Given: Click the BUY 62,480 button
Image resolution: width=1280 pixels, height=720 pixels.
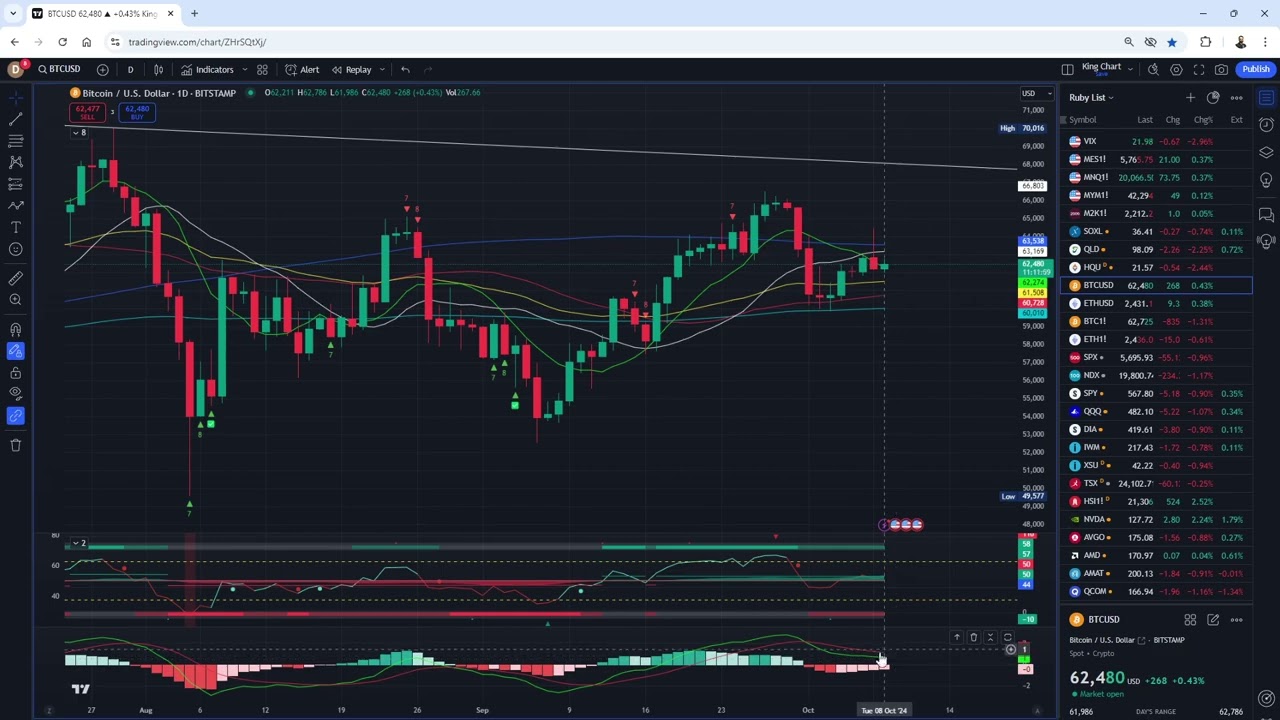Looking at the screenshot, I should click(x=137, y=112).
